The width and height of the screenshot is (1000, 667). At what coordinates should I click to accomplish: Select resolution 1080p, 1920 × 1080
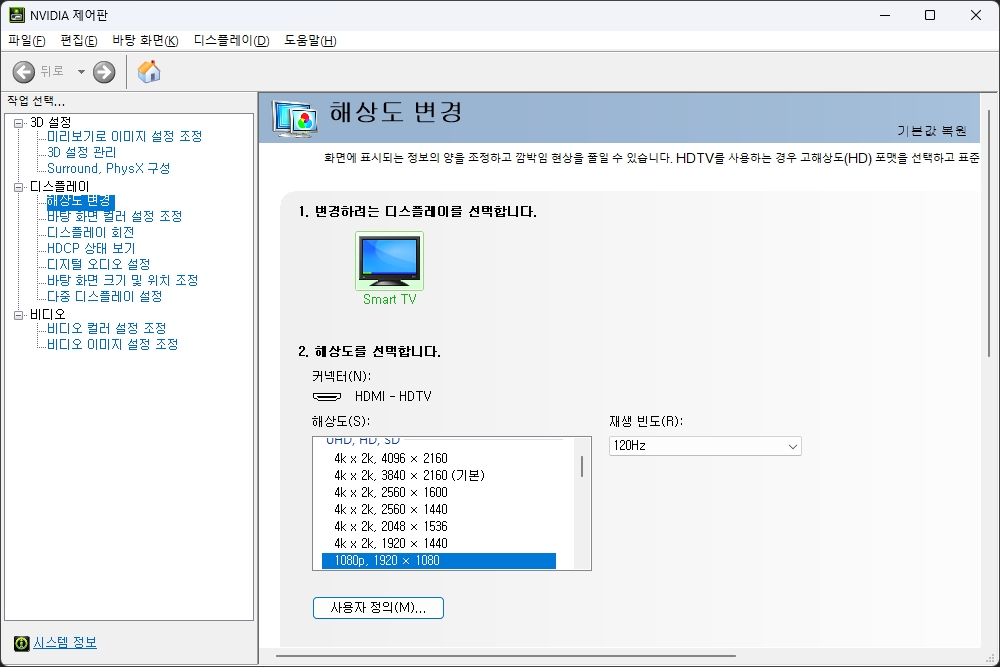(439, 561)
